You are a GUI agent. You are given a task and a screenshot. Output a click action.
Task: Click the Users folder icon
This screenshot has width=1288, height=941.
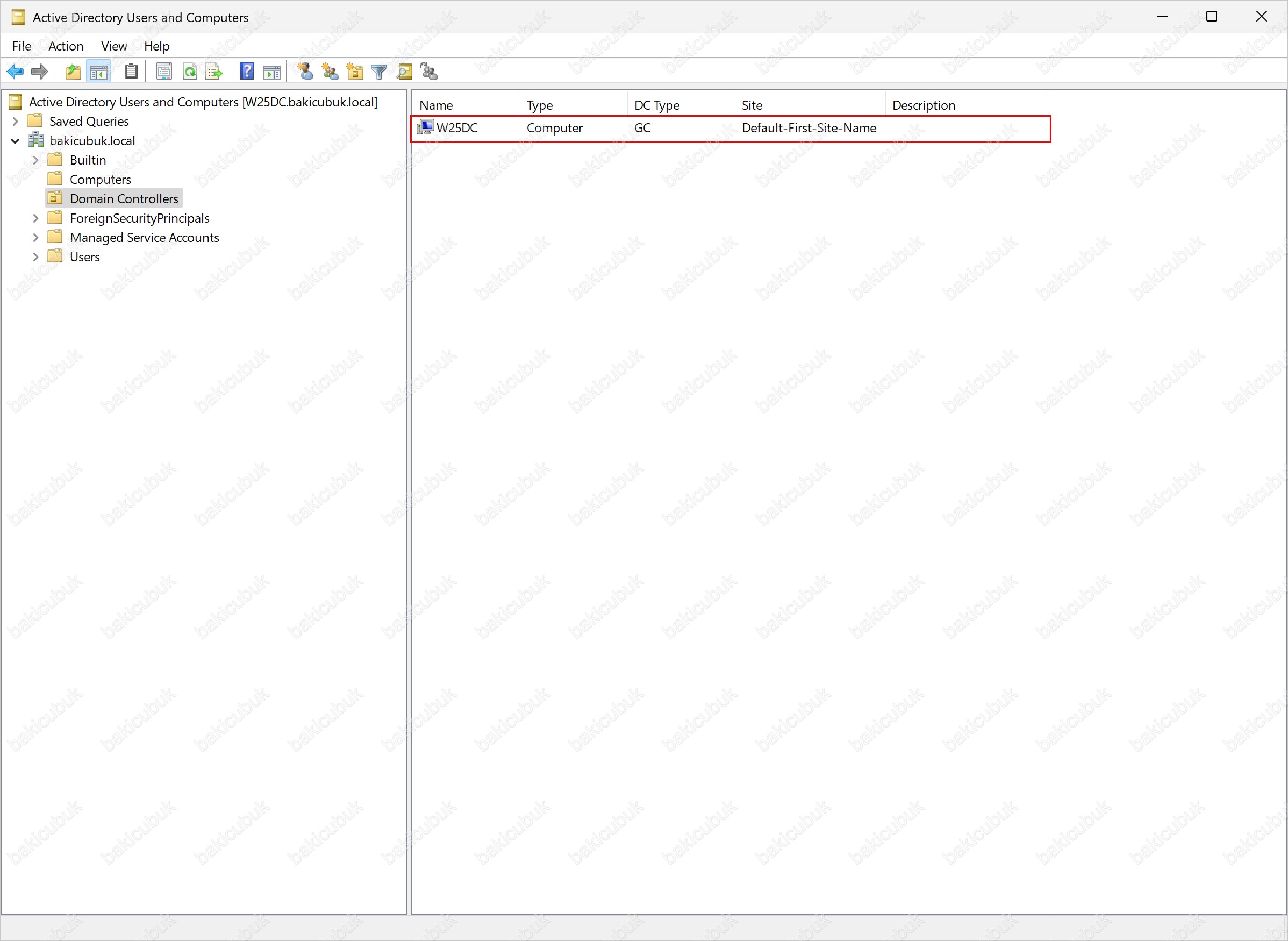coord(55,256)
